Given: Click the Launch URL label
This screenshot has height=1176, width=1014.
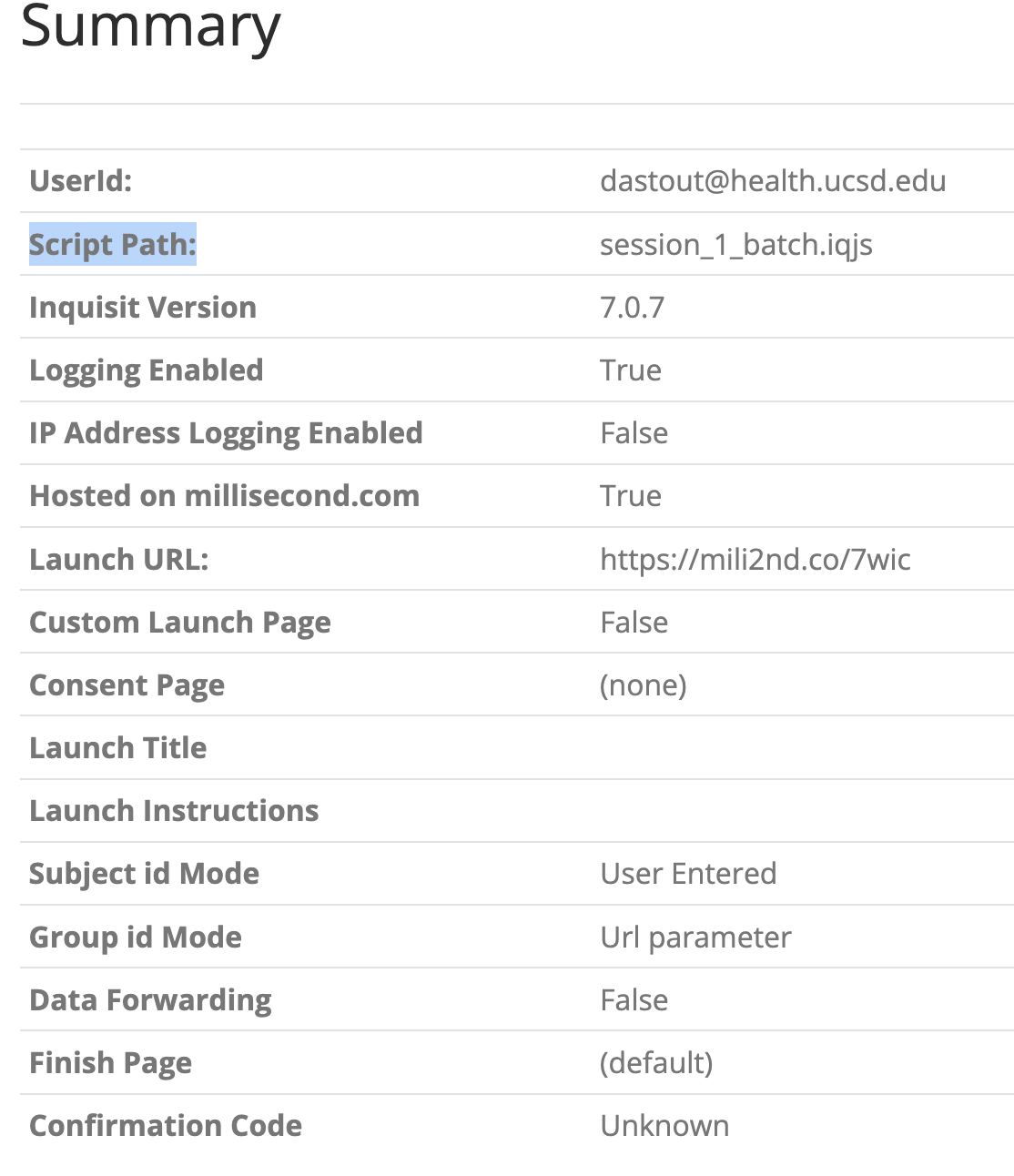Looking at the screenshot, I should pyautogui.click(x=119, y=559).
